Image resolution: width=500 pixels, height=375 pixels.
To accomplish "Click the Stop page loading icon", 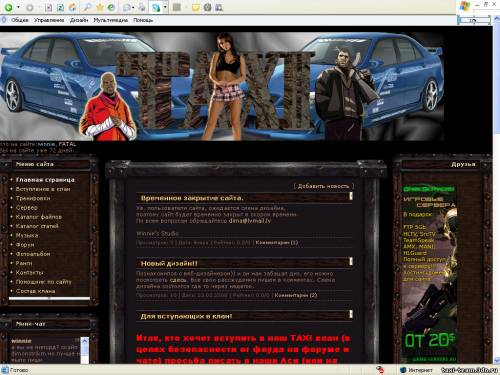I will (x=48, y=7).
